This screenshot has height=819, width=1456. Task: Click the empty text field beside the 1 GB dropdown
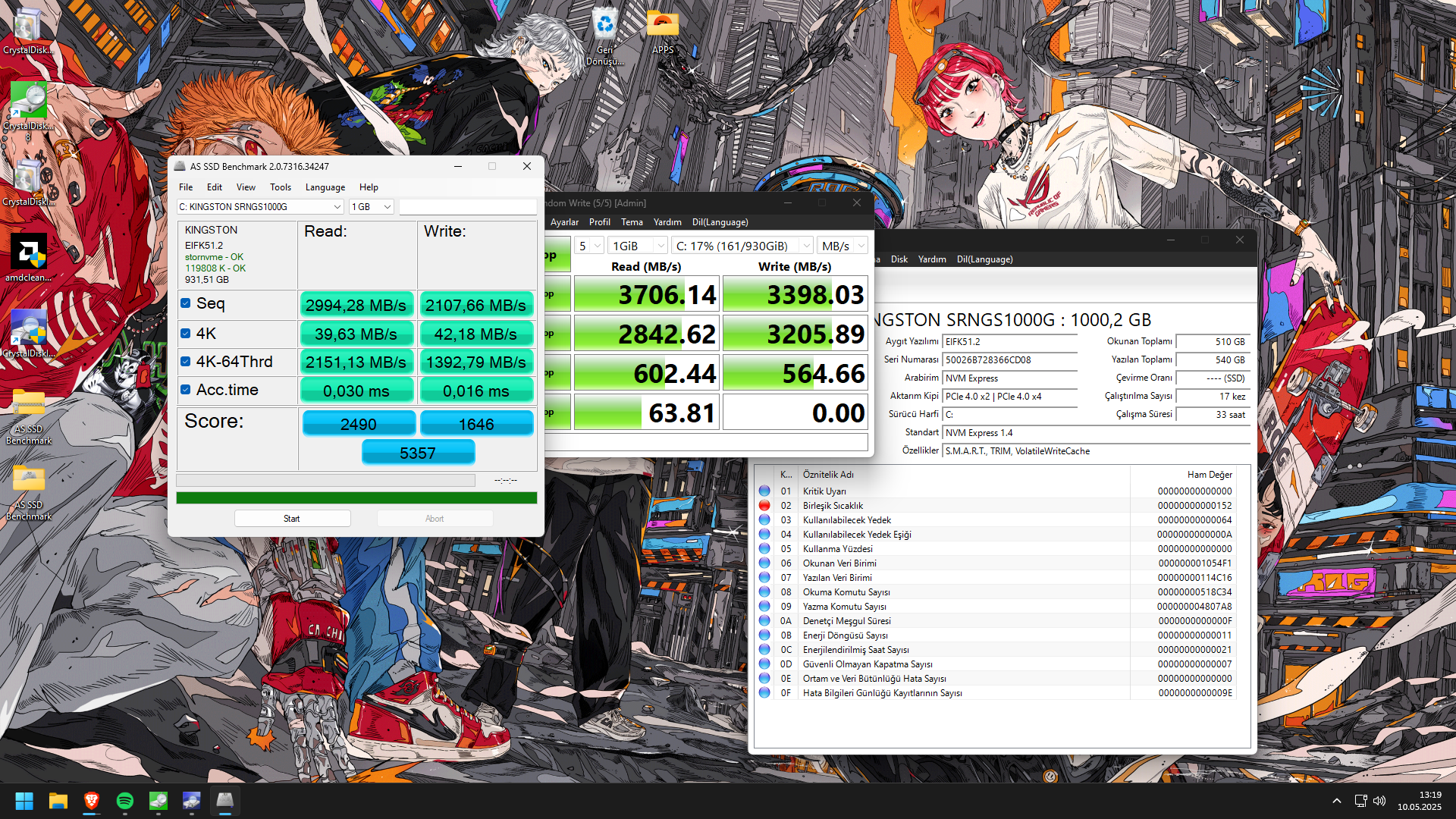(x=468, y=207)
